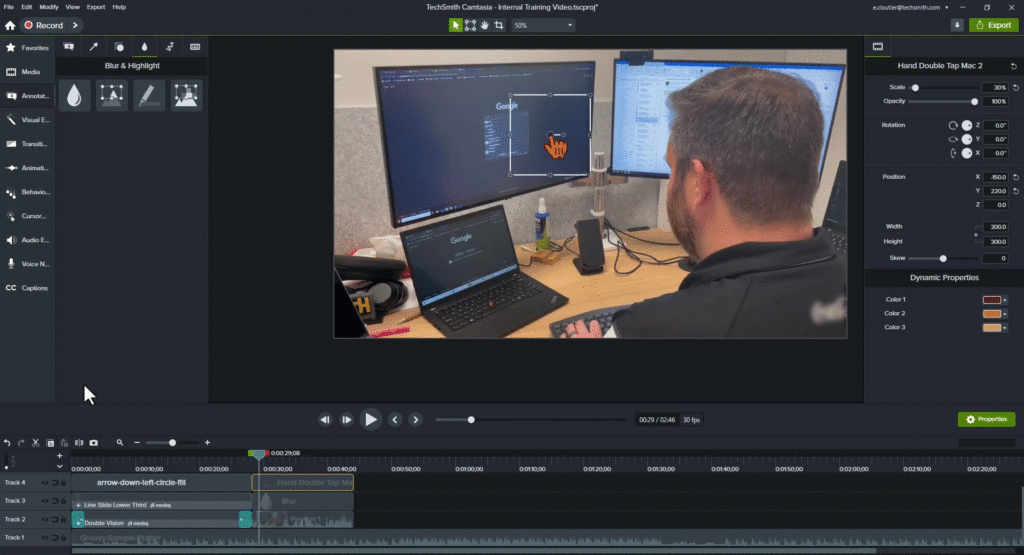1024x555 pixels.
Task: Go to the Home screen icon
Action: [10, 25]
